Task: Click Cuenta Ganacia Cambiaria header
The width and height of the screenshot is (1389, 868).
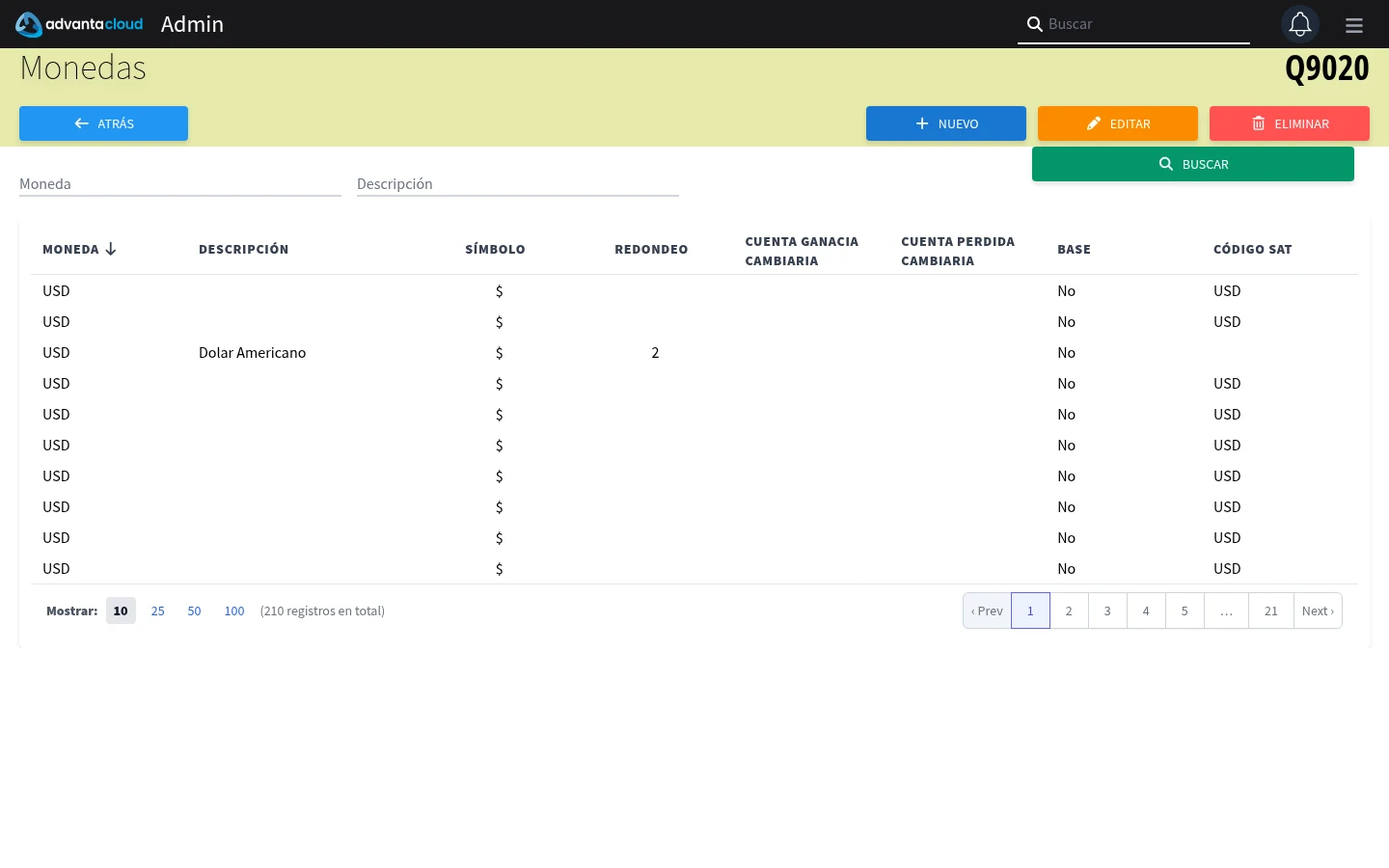Action: pos(802,251)
